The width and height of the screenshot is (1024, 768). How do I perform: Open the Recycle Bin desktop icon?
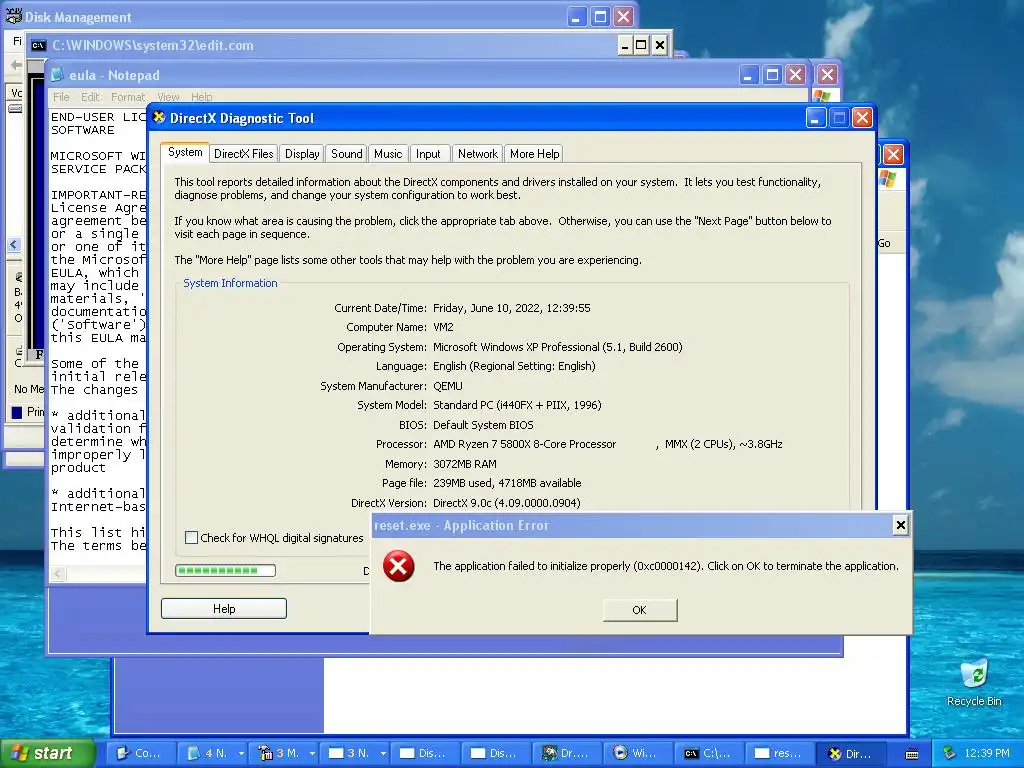pos(974,684)
